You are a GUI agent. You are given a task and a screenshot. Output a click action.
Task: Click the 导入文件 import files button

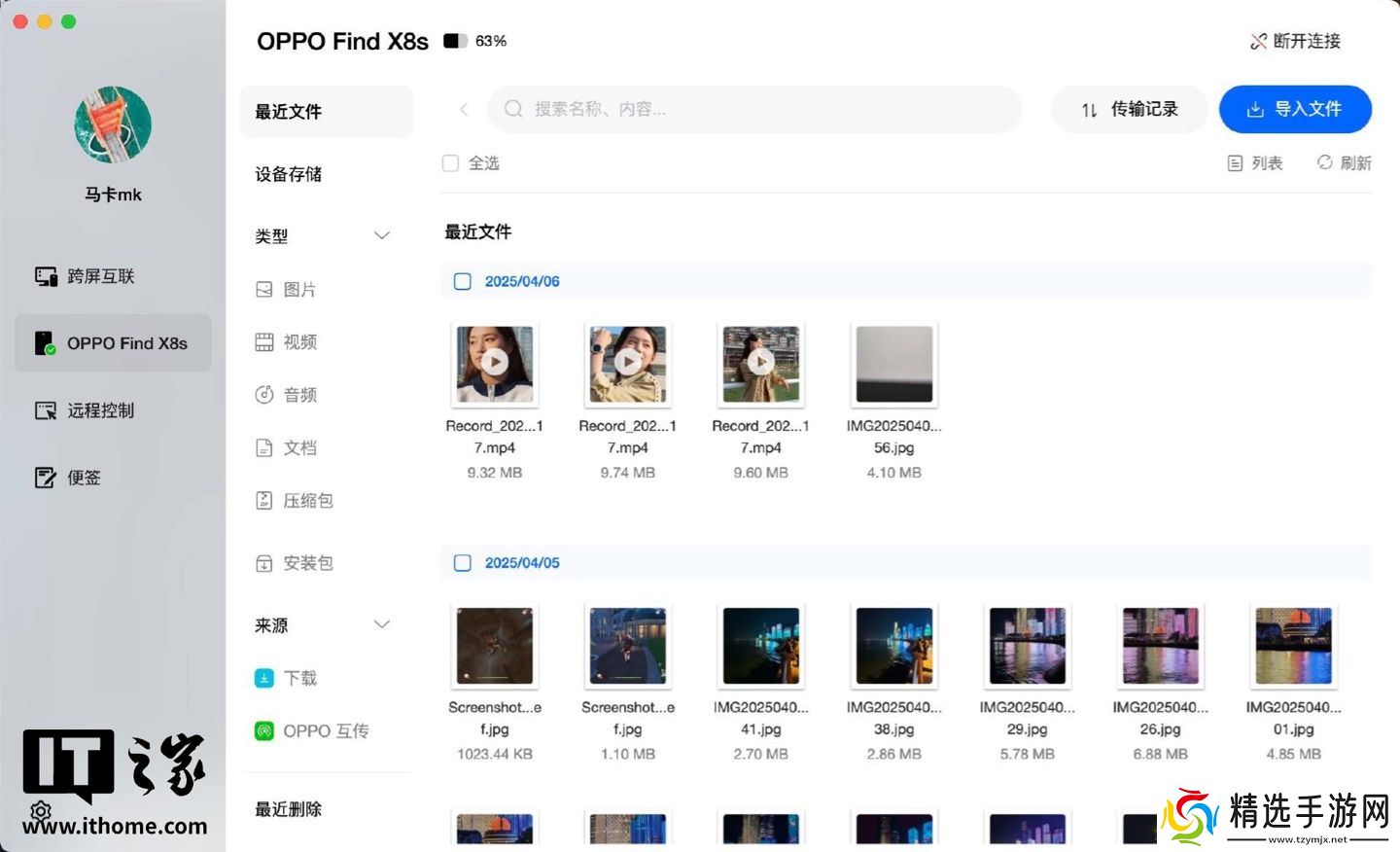[x=1295, y=110]
